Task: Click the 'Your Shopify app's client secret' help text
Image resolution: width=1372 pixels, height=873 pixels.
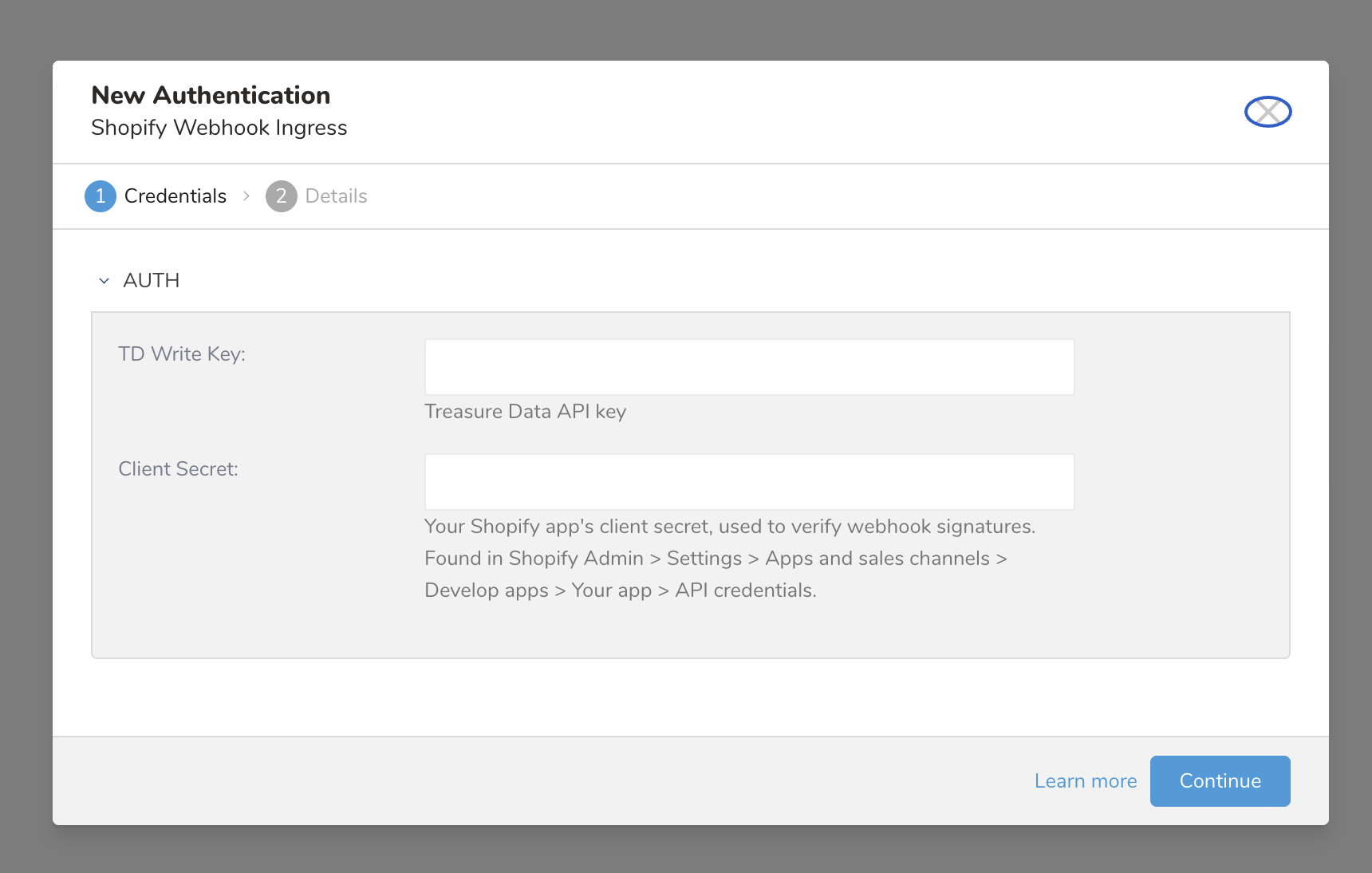Action: point(567,527)
